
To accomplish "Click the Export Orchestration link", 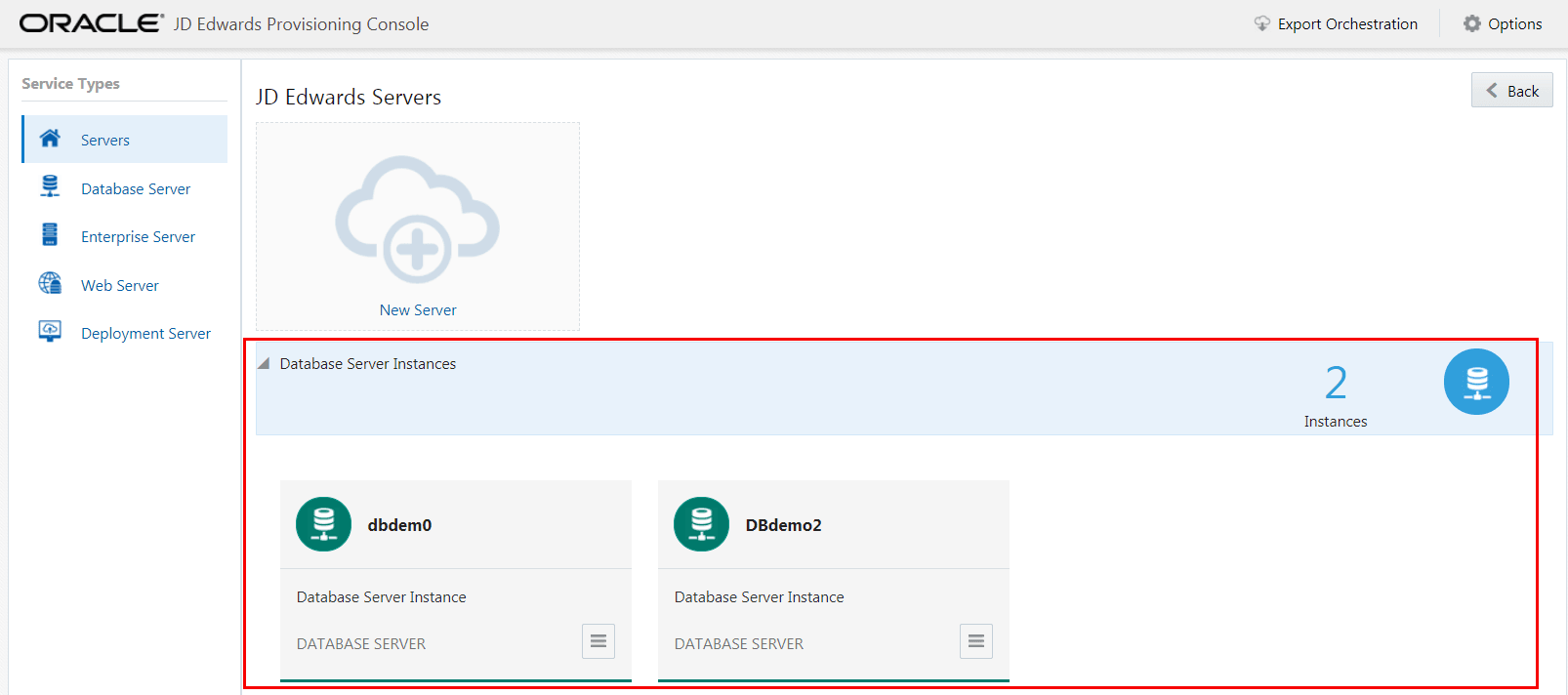I will tap(1347, 23).
